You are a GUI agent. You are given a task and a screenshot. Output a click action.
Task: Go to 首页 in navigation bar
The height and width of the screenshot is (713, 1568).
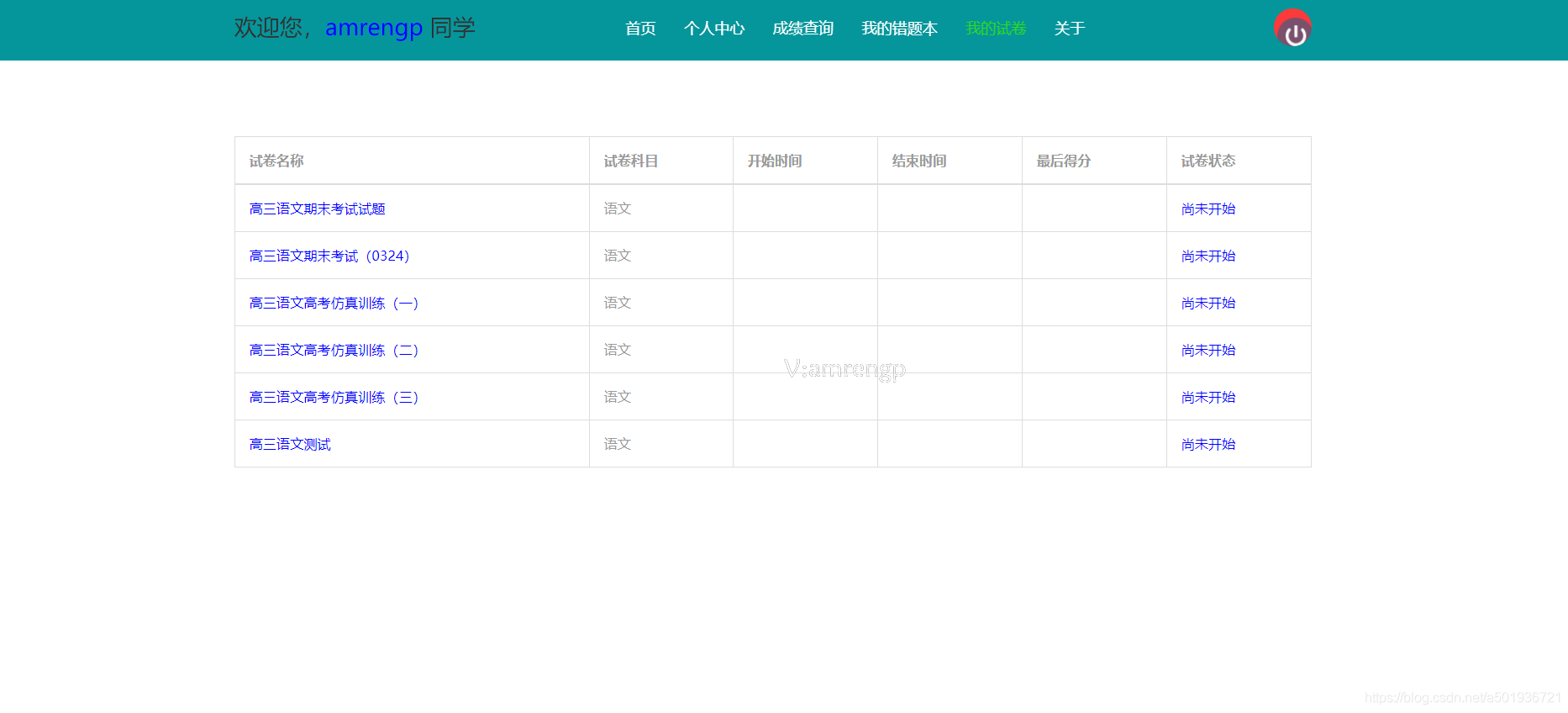click(x=640, y=29)
